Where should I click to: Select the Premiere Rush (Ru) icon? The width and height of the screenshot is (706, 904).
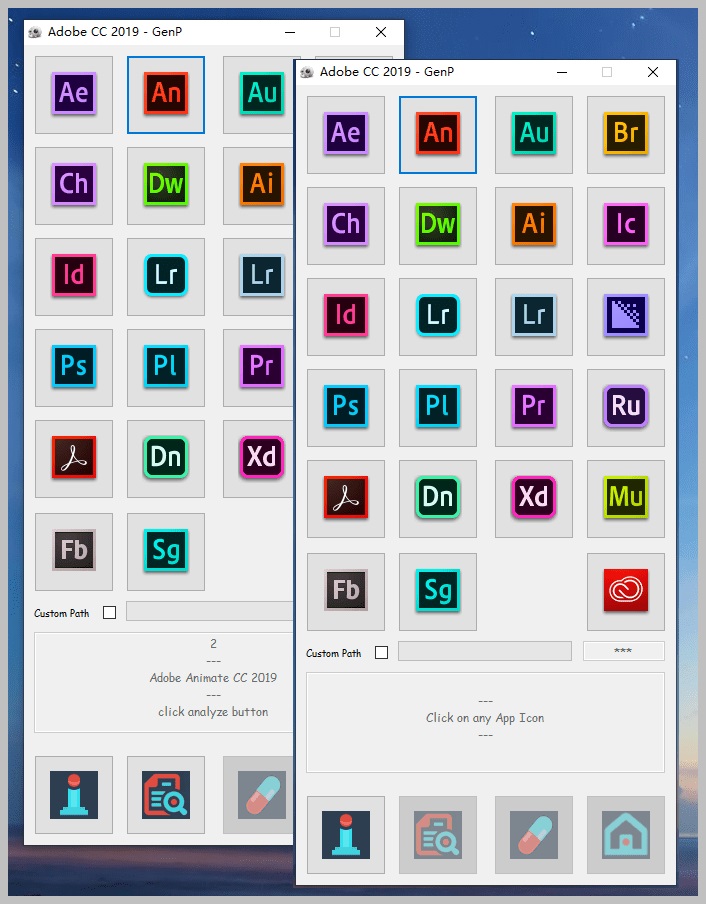626,408
